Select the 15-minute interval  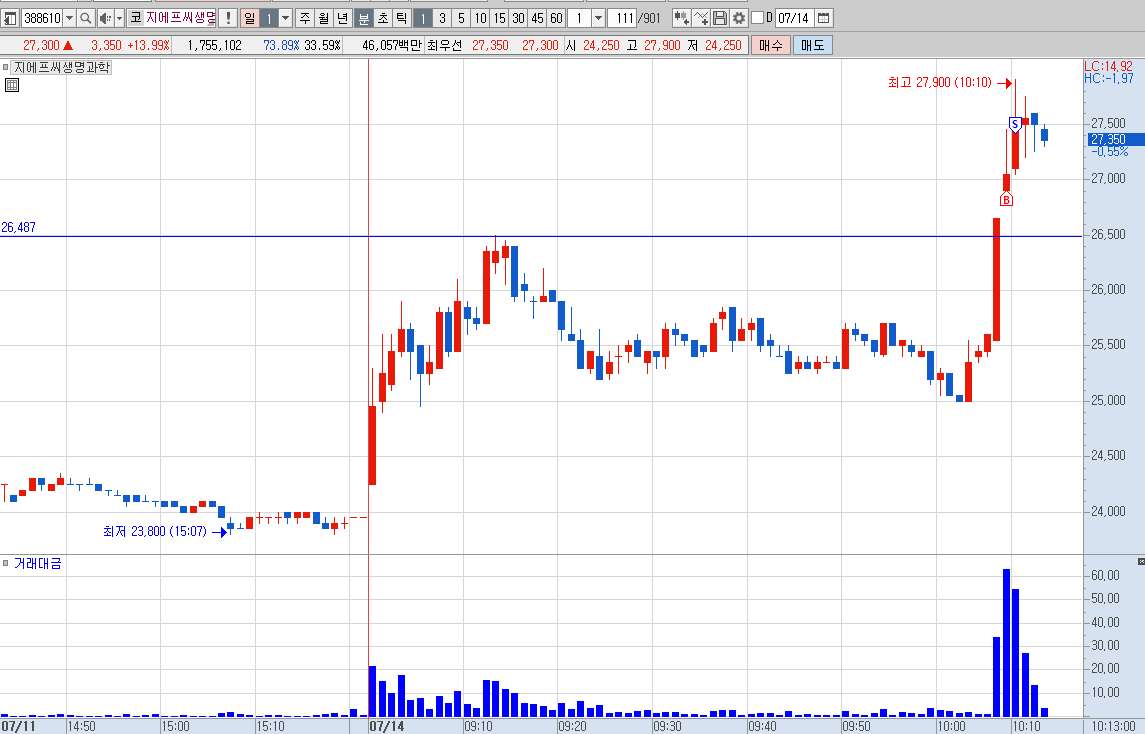(x=499, y=18)
